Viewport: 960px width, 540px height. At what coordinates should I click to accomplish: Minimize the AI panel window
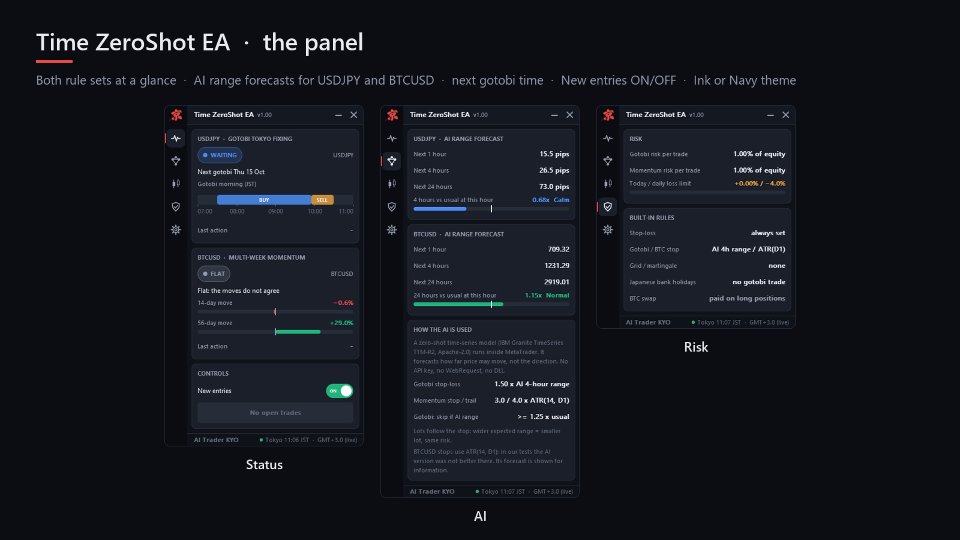555,115
